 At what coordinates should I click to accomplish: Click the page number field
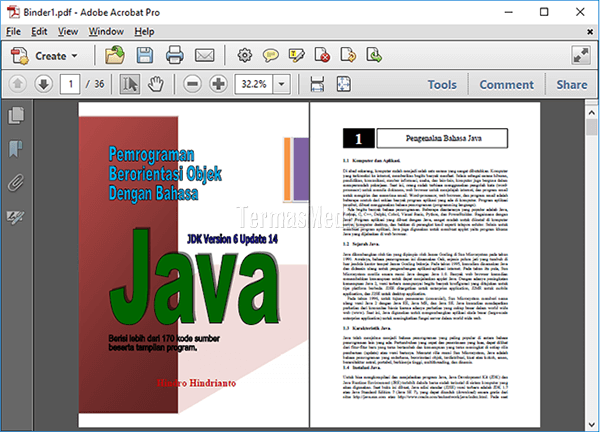tap(70, 84)
